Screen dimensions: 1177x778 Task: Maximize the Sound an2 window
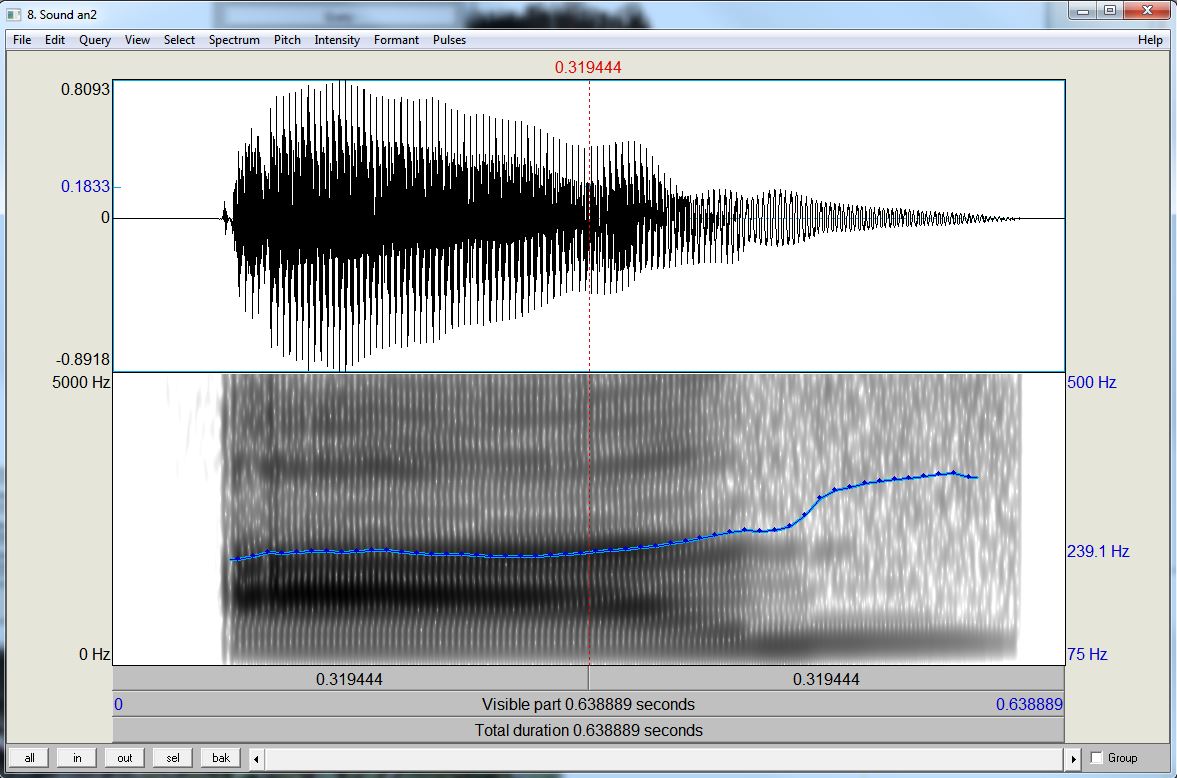point(1110,11)
